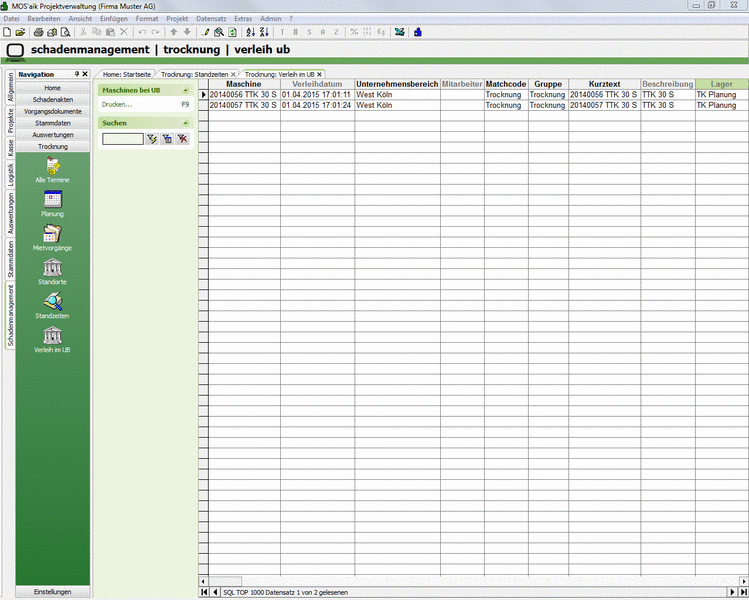Click the Undo arrow icon
The width and height of the screenshot is (749, 600).
[142, 32]
